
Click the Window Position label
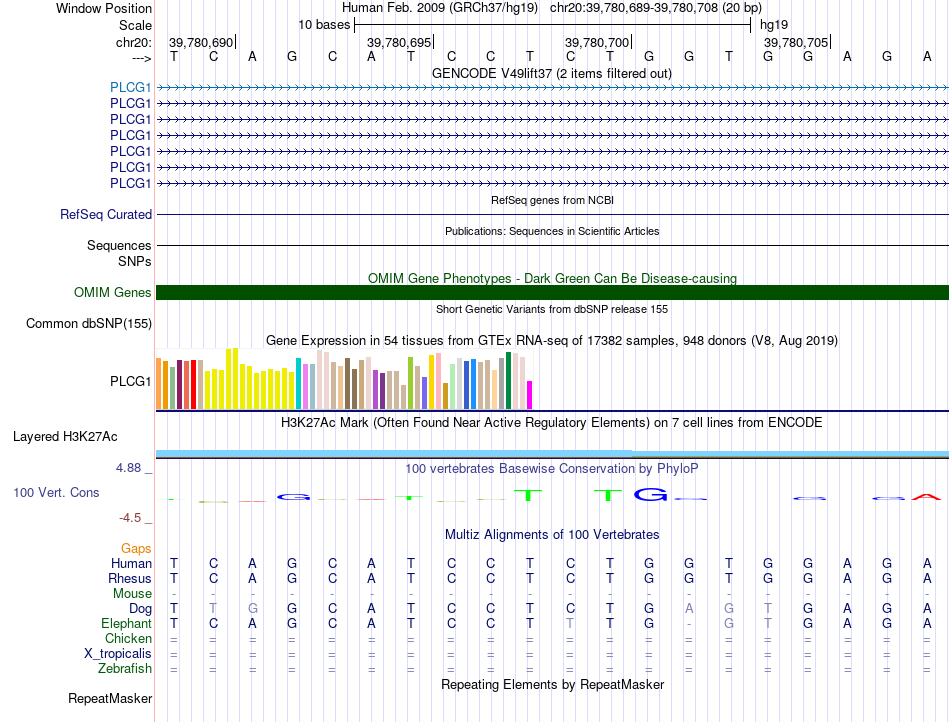click(104, 8)
